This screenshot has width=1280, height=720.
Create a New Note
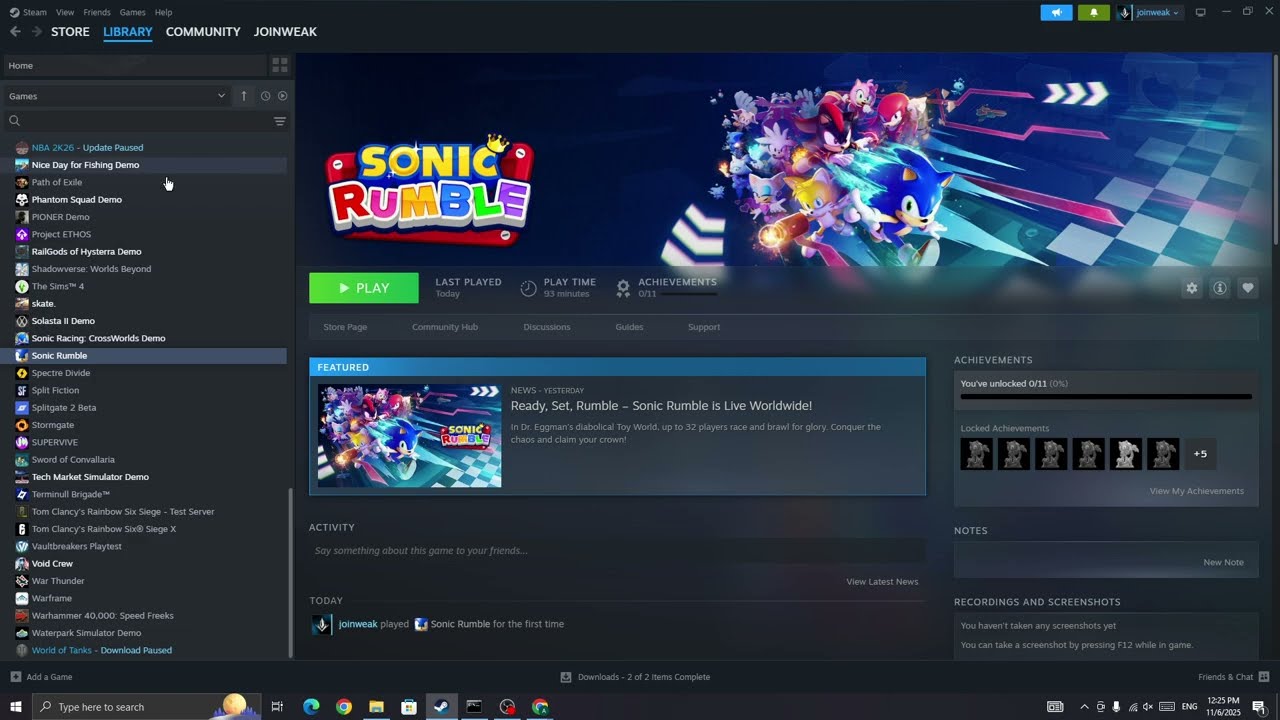coord(1224,562)
